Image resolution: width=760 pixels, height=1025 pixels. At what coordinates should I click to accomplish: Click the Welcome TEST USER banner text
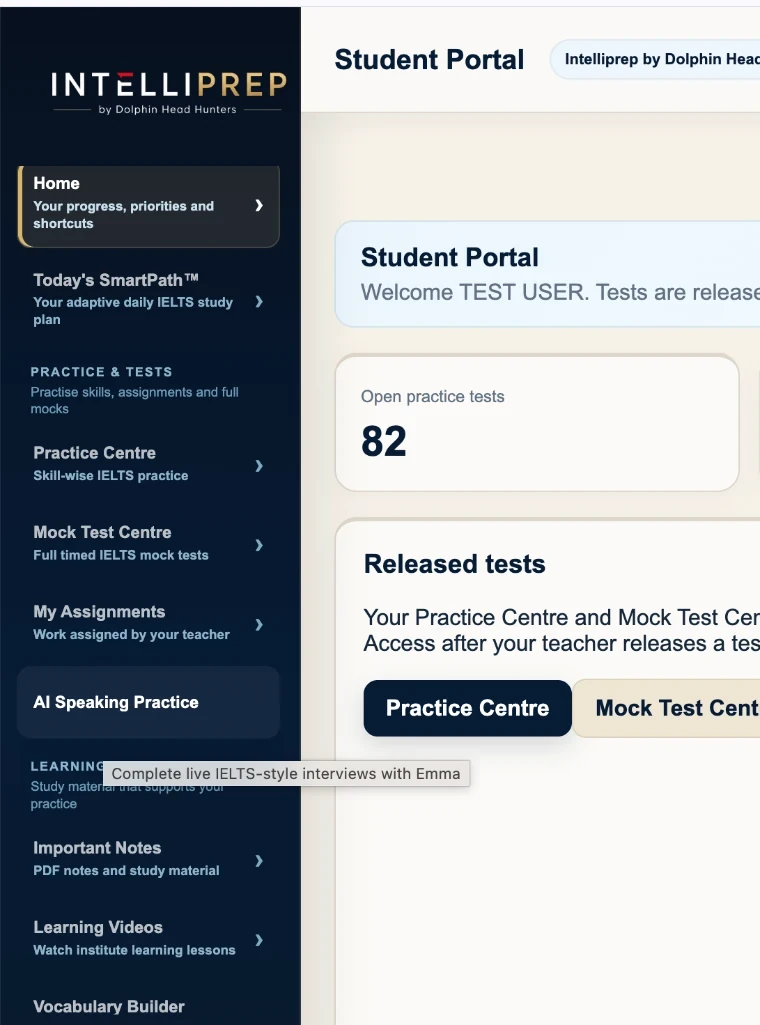tap(560, 292)
